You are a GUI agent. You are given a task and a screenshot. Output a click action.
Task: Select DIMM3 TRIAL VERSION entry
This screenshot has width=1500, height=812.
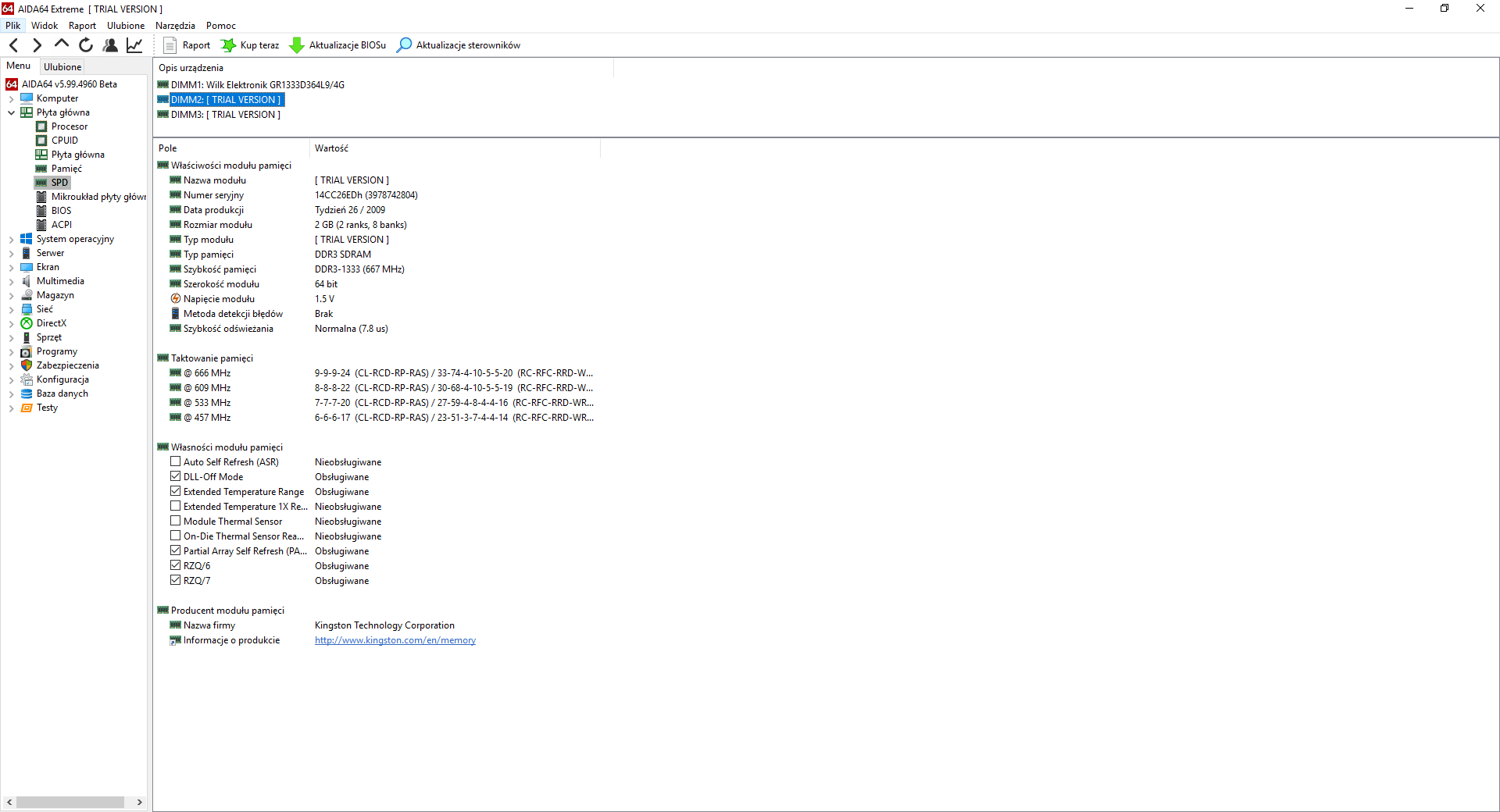point(219,115)
